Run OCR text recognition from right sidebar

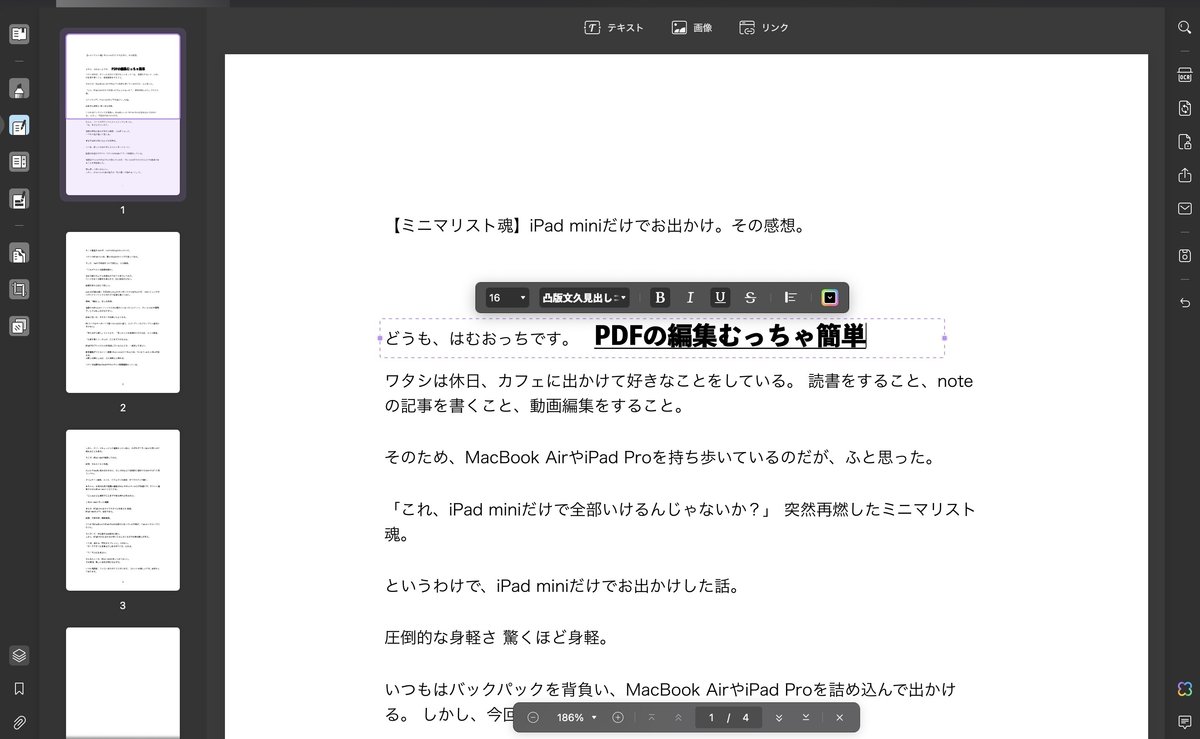click(x=1185, y=75)
